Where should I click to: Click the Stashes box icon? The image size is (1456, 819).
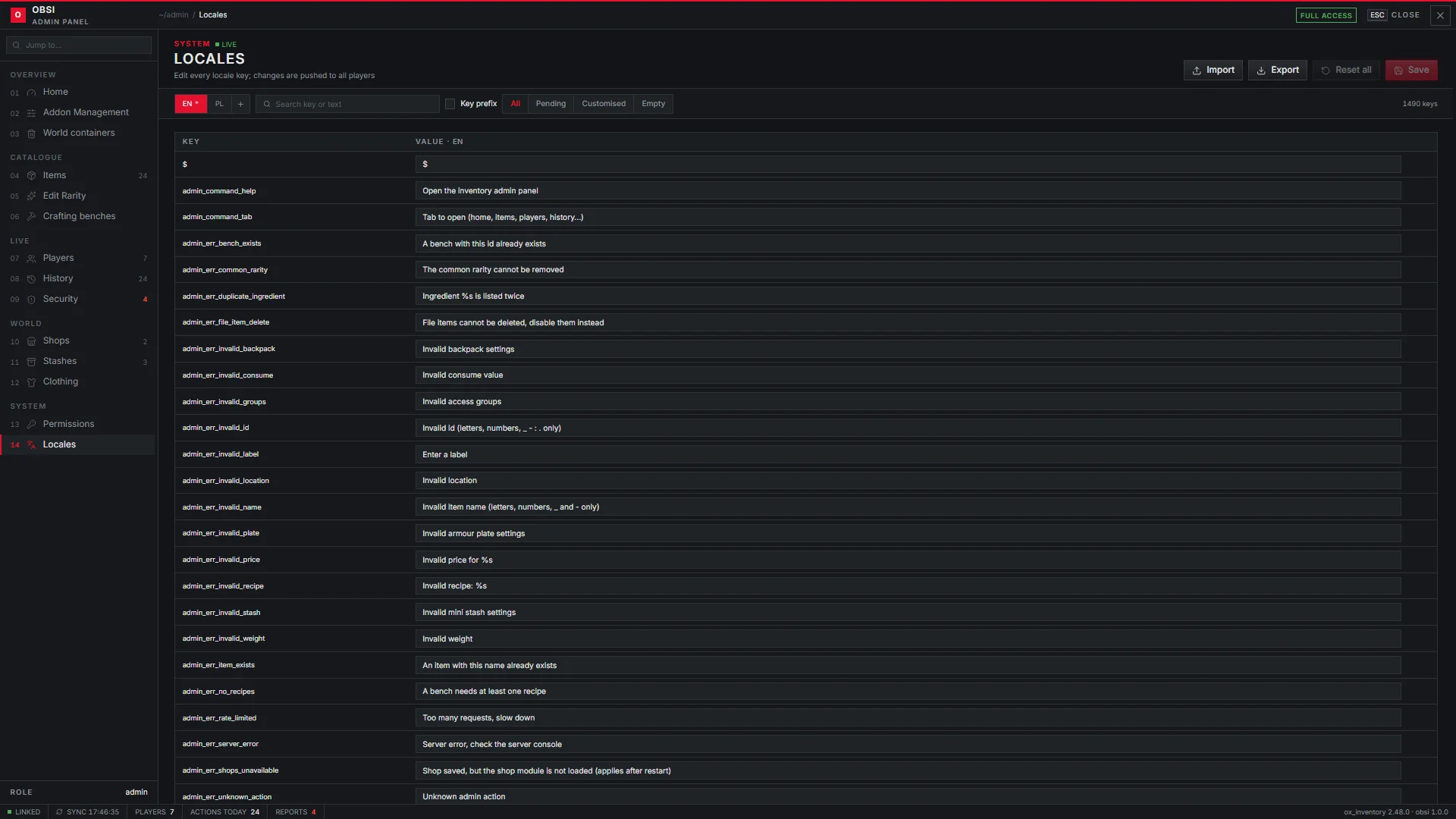pyautogui.click(x=32, y=362)
